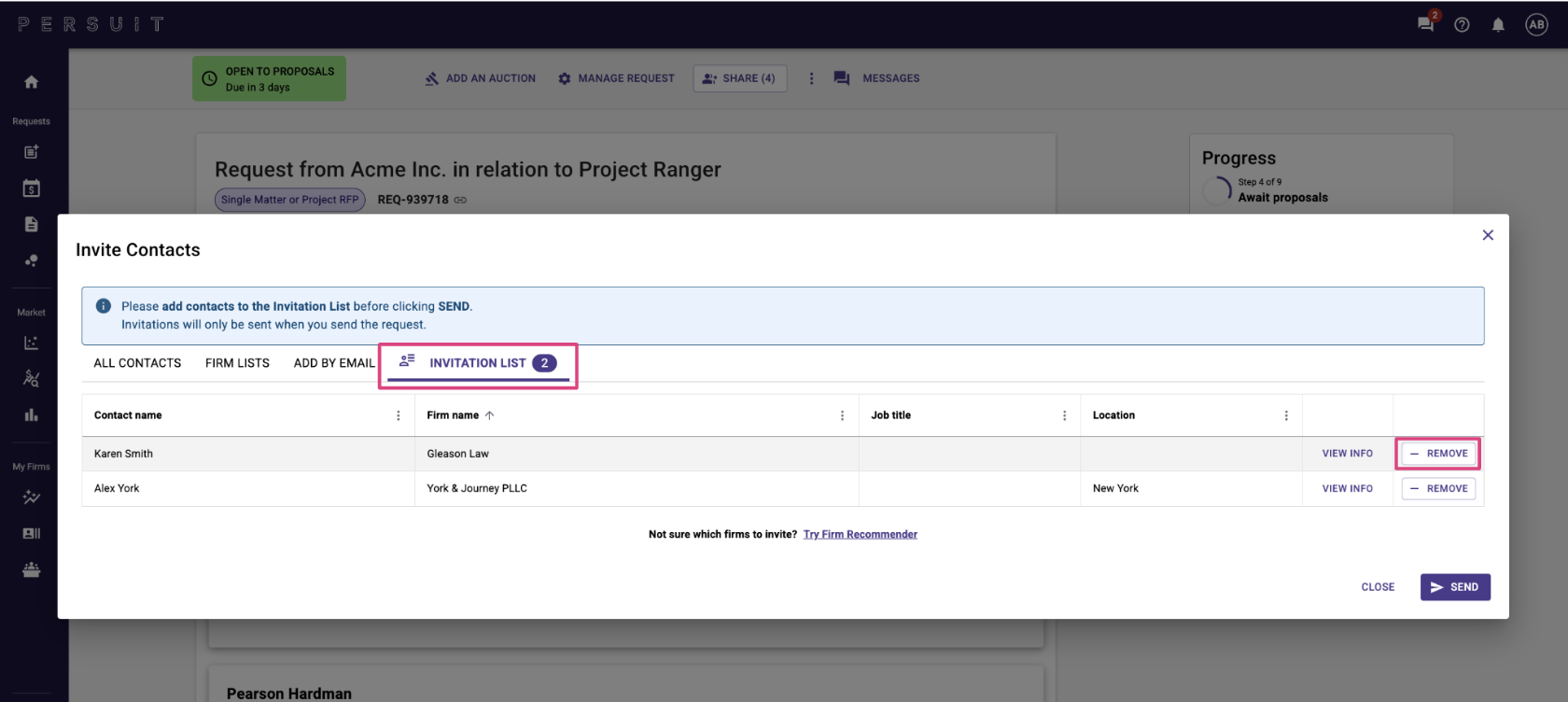Open the bell notifications icon

coord(1498,25)
